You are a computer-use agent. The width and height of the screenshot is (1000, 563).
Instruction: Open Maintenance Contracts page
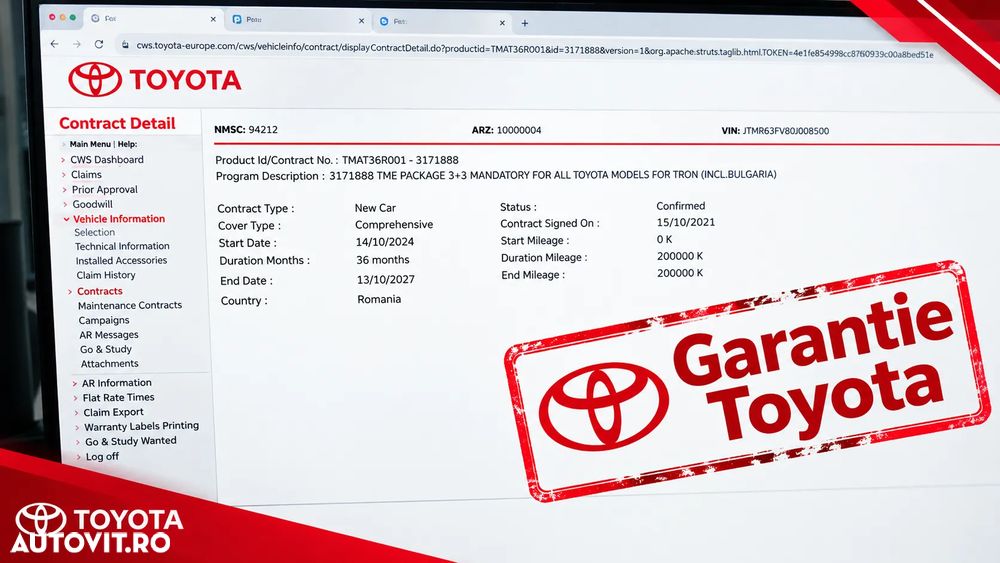tap(129, 305)
